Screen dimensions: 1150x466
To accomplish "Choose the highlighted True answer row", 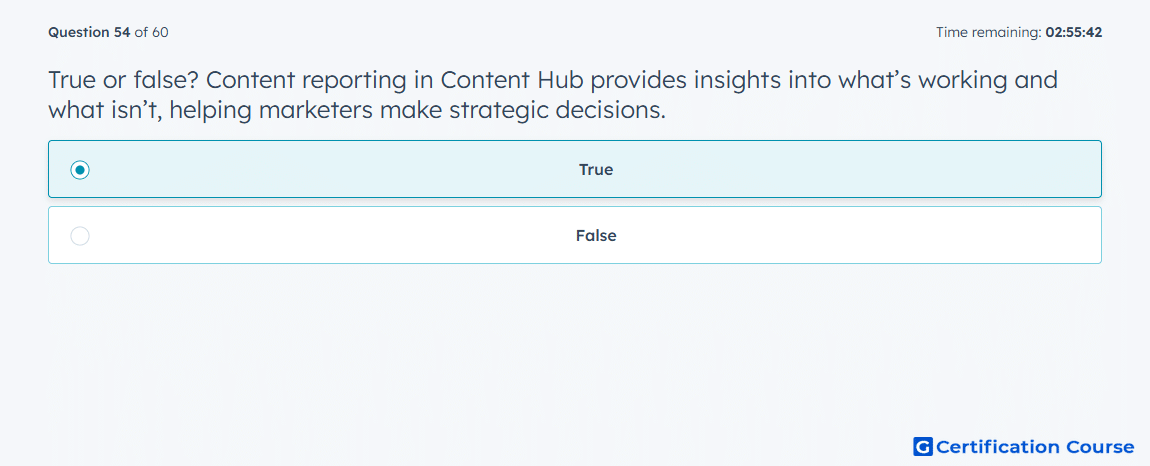I will [575, 169].
